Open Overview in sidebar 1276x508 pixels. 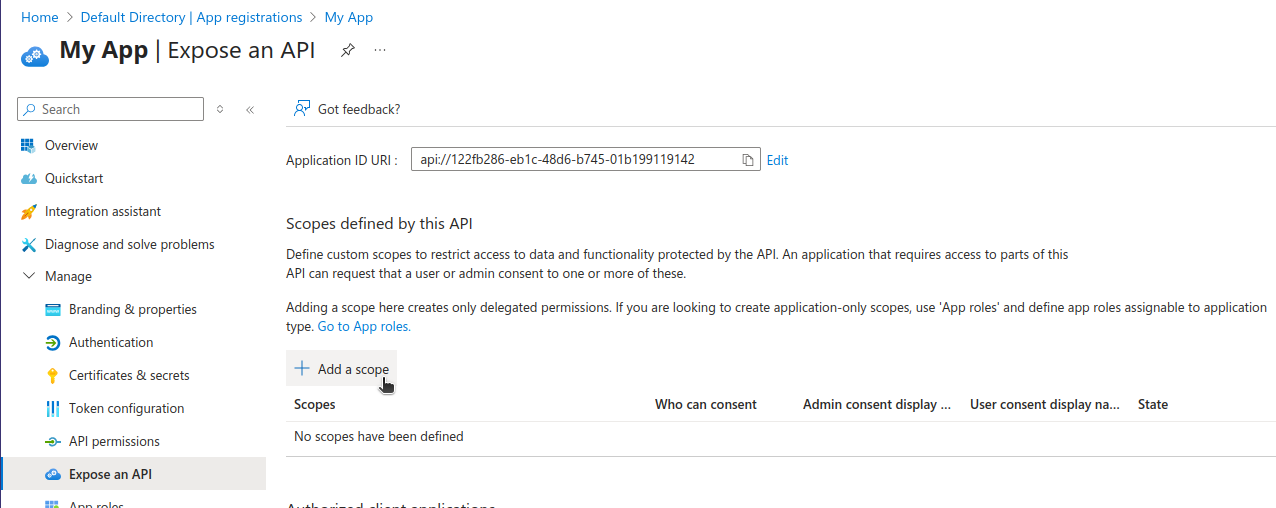coord(71,145)
